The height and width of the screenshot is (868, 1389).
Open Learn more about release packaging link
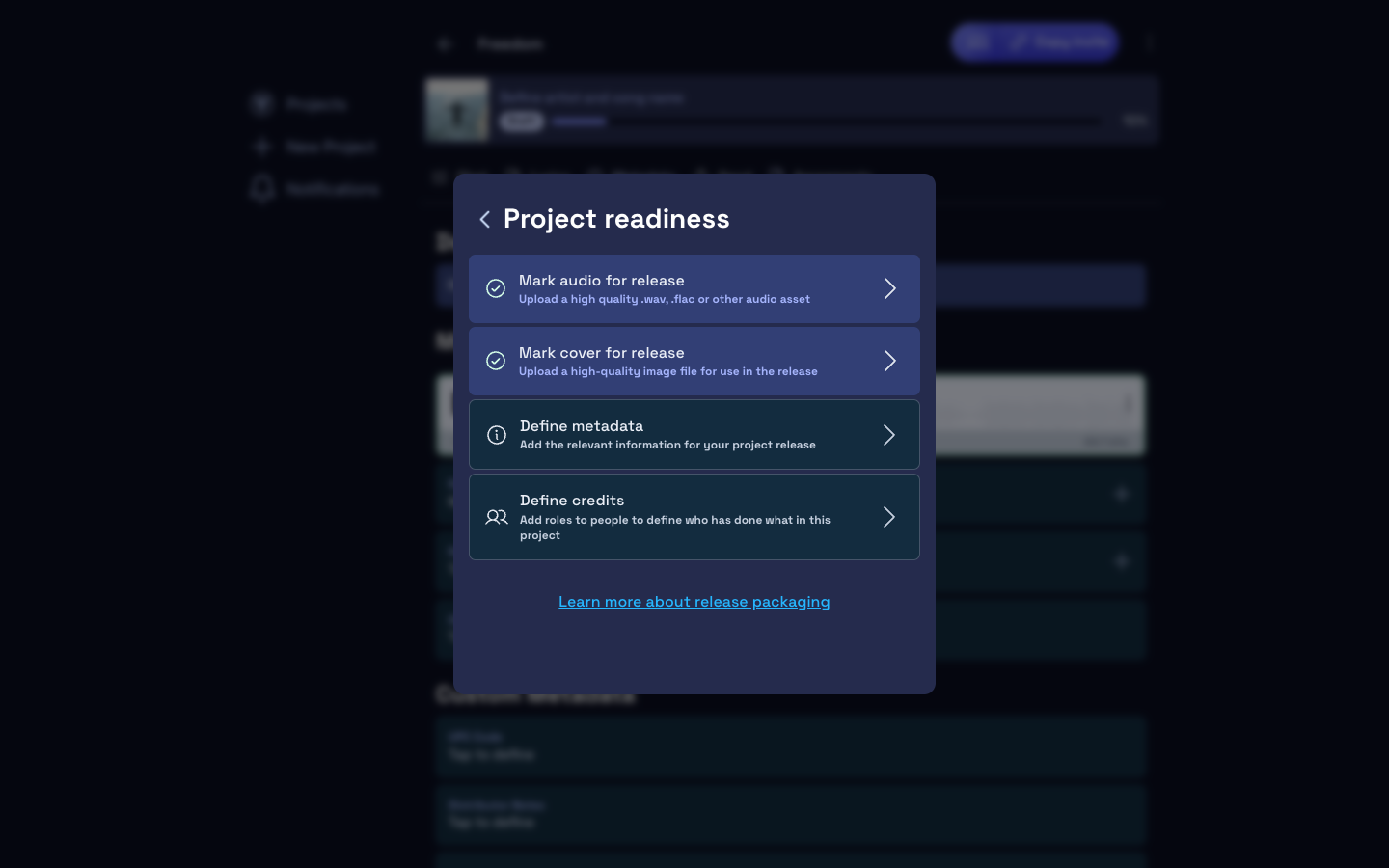click(694, 602)
